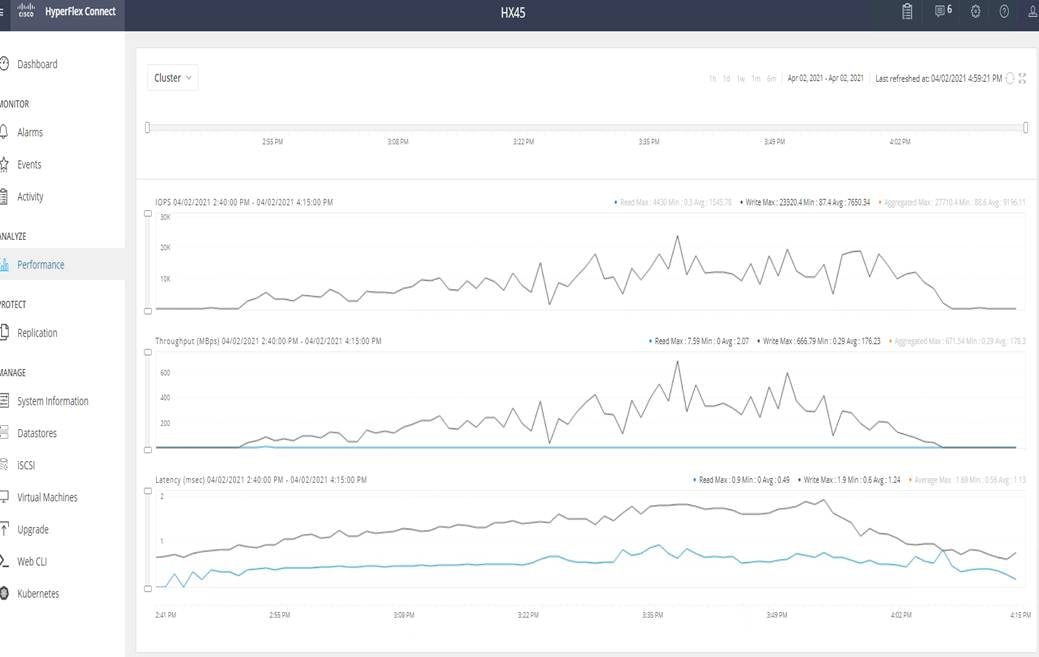1039x657 pixels.
Task: Open the Replication page
Action: pyautogui.click(x=37, y=333)
